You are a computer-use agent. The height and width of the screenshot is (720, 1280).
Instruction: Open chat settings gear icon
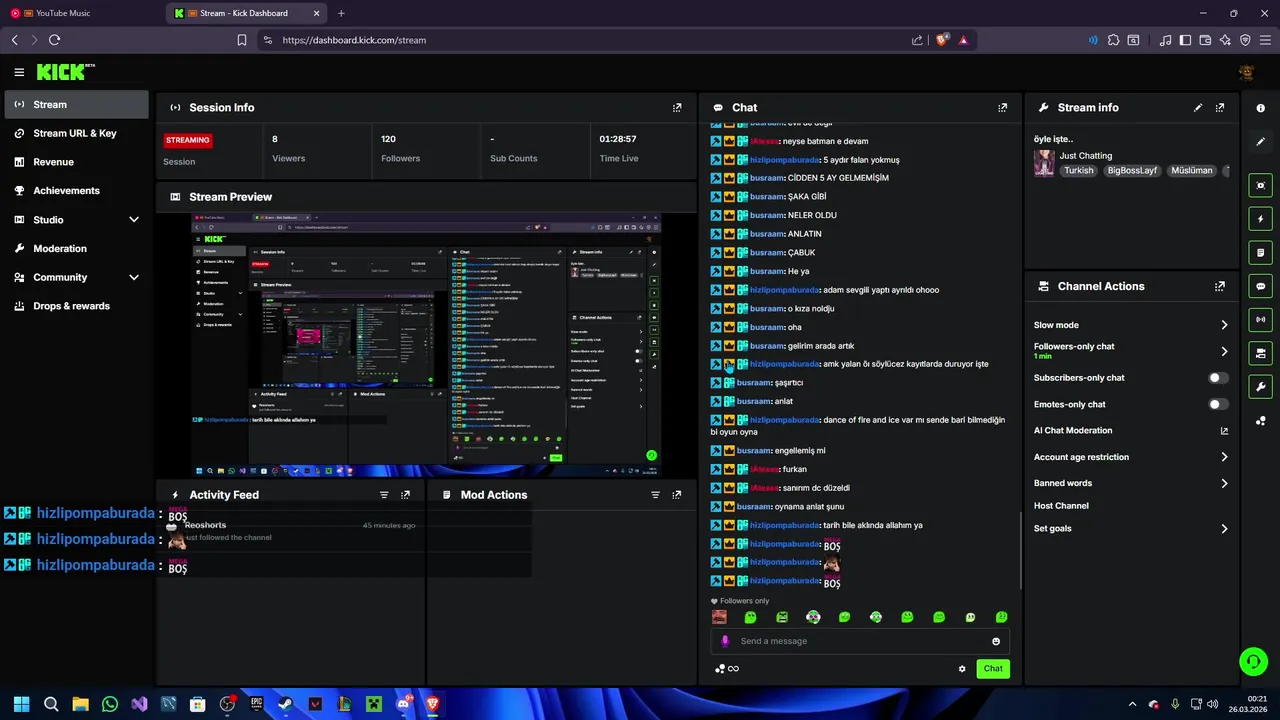(x=962, y=669)
